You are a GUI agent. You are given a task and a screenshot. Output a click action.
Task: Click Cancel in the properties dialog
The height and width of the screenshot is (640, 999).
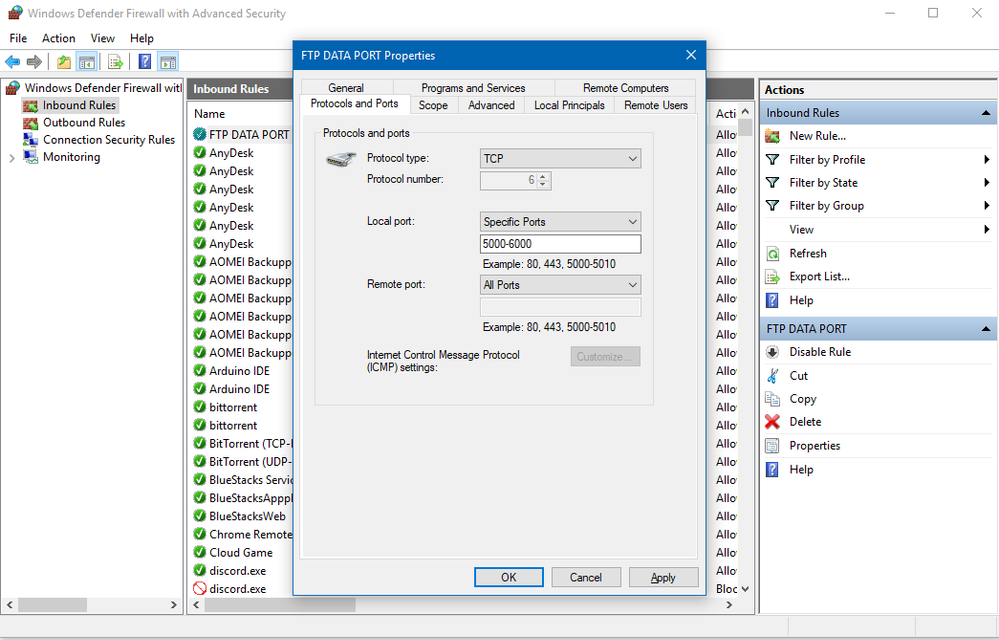tap(586, 578)
